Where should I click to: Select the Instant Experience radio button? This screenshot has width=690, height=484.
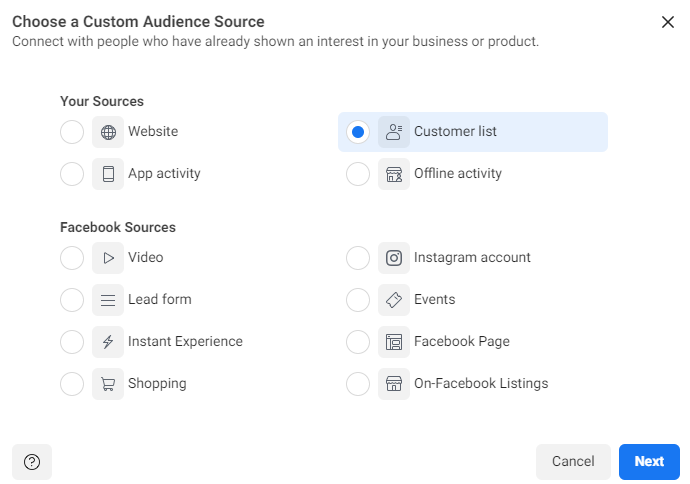[x=72, y=342]
